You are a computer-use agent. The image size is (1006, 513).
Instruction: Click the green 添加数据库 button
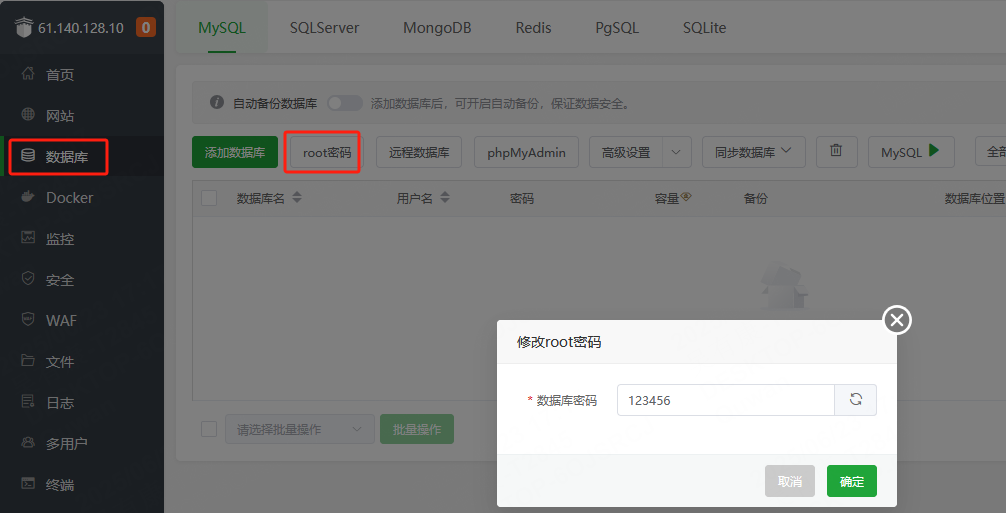[x=235, y=152]
